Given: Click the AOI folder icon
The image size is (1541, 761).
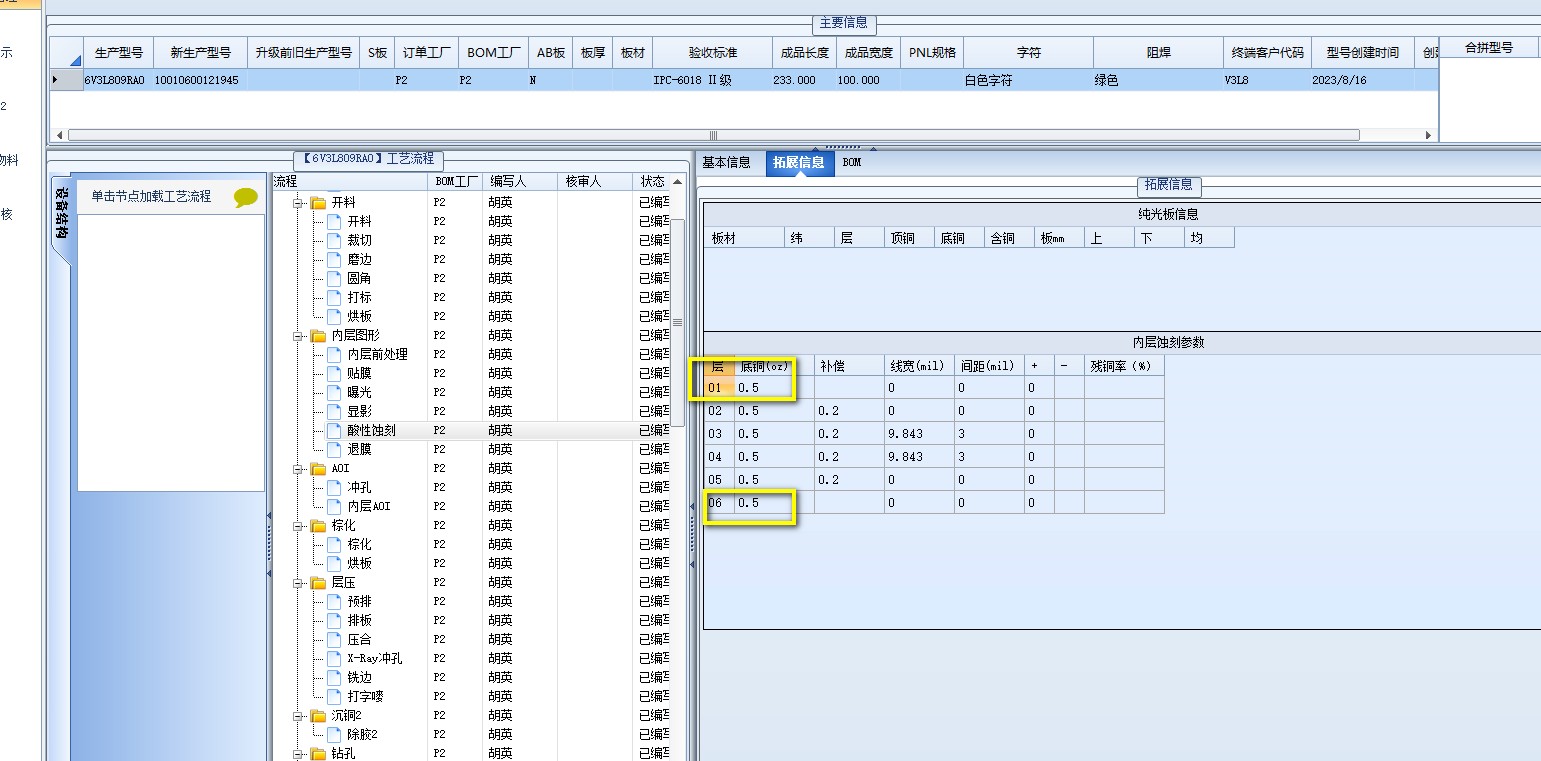Looking at the screenshot, I should tap(318, 469).
